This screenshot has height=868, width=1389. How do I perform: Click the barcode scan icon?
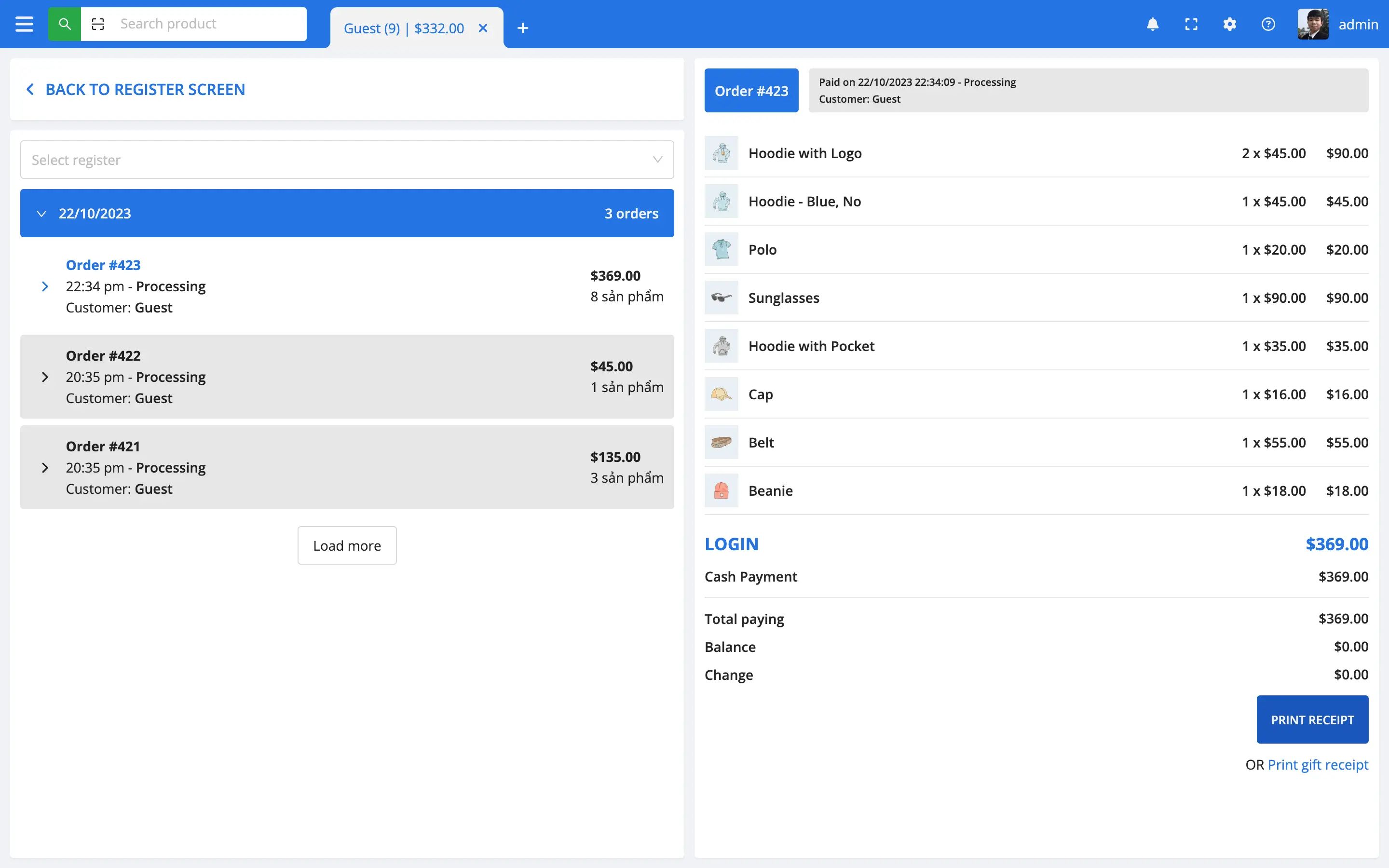98,24
